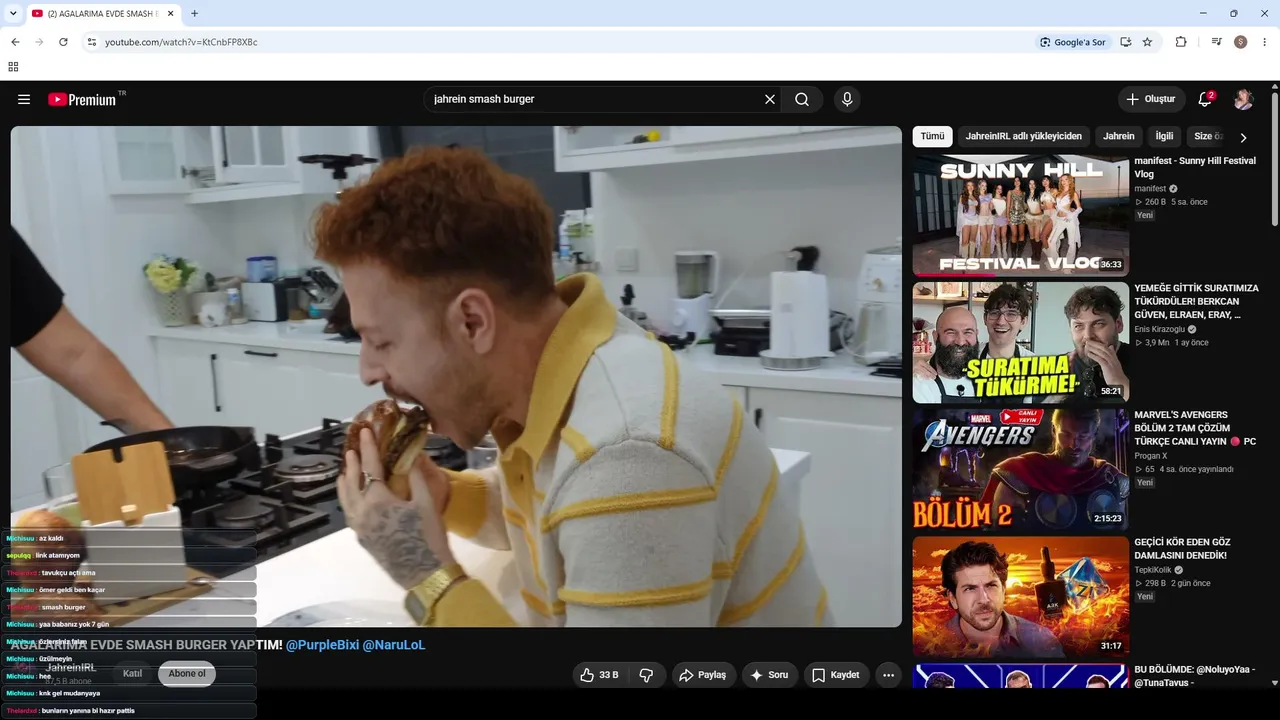Select the Jahrein filter chip
This screenshot has height=720, width=1280.
pyautogui.click(x=1119, y=136)
